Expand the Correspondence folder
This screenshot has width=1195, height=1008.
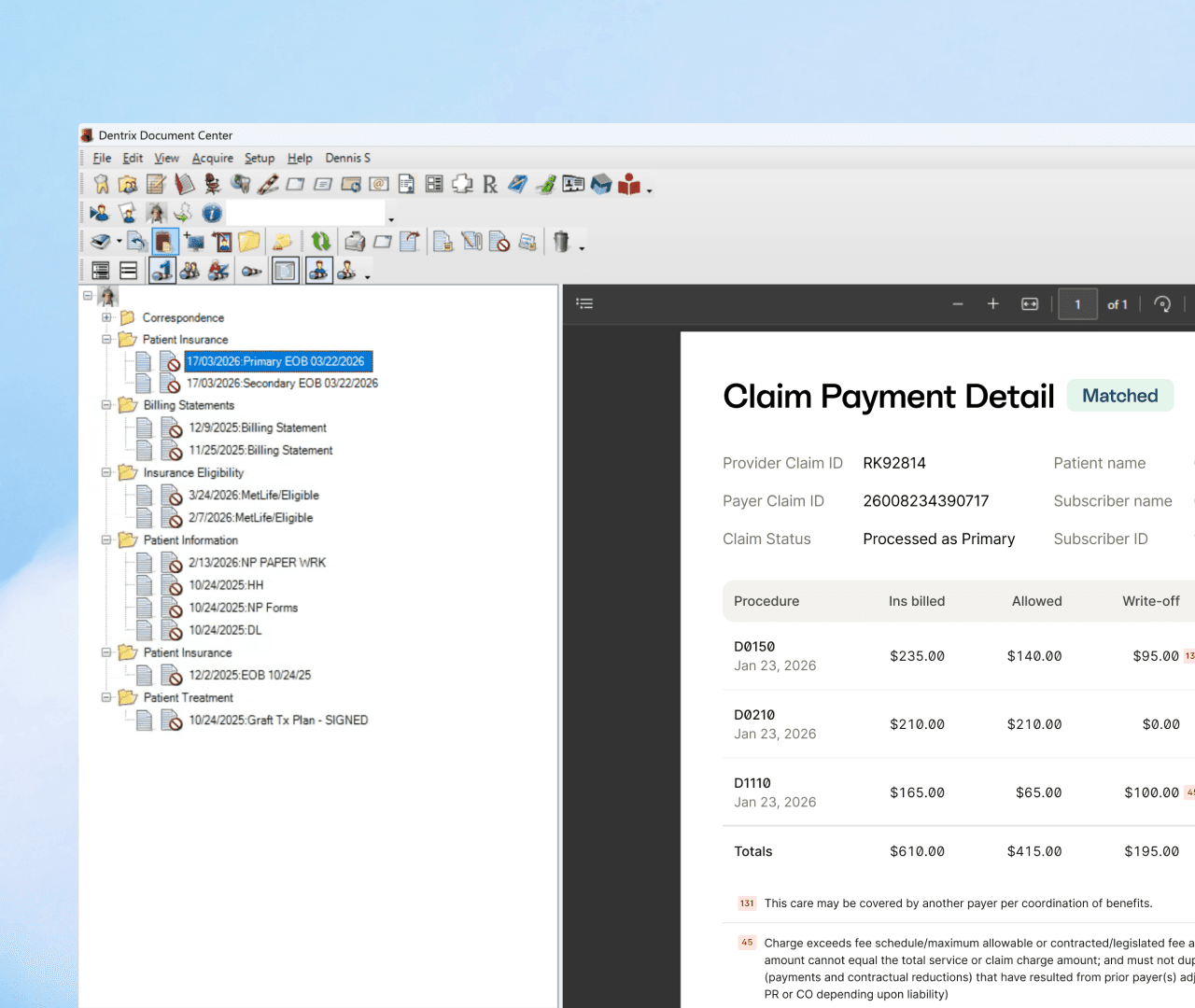(x=106, y=317)
